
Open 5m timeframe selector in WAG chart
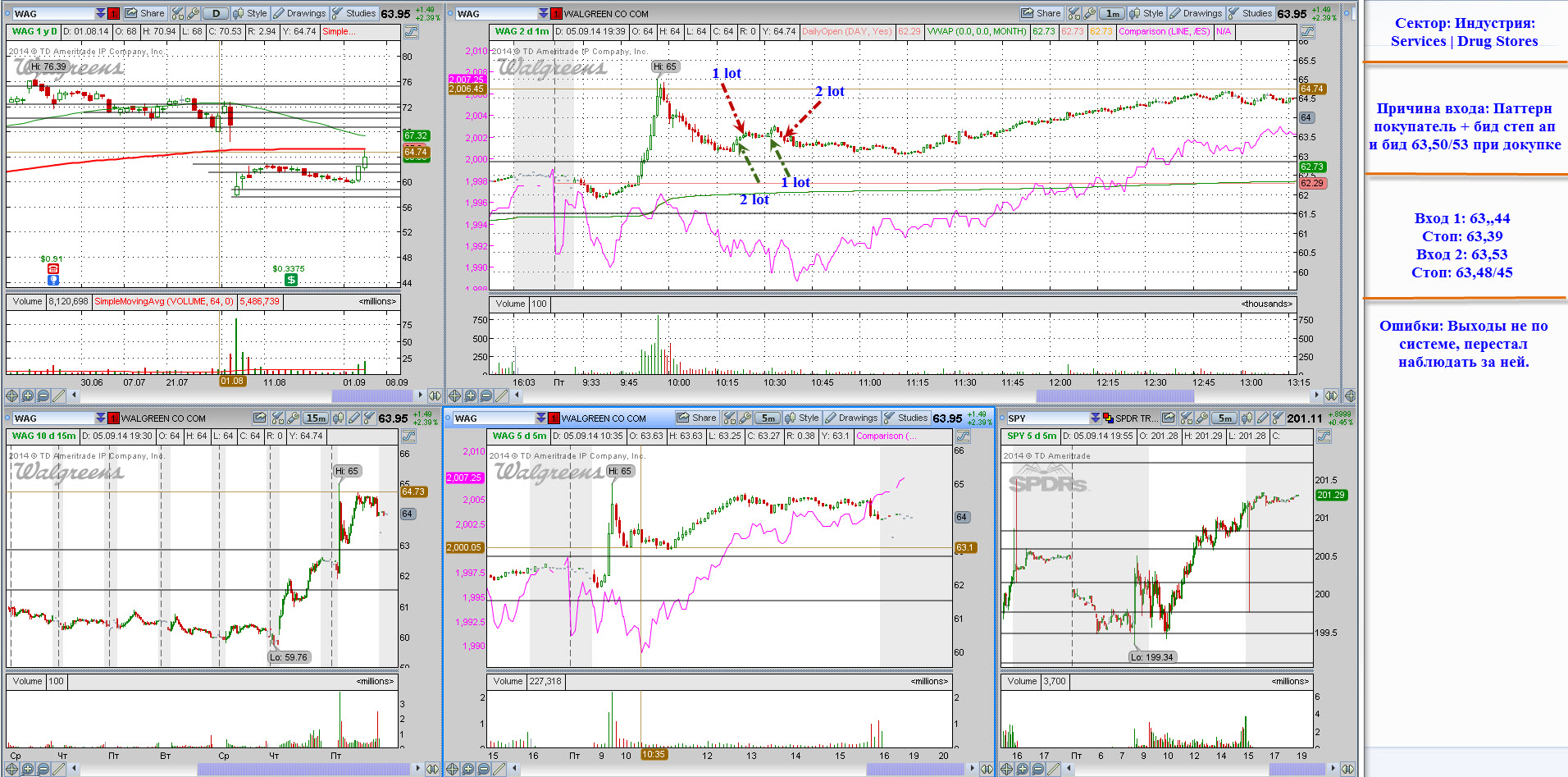(768, 418)
